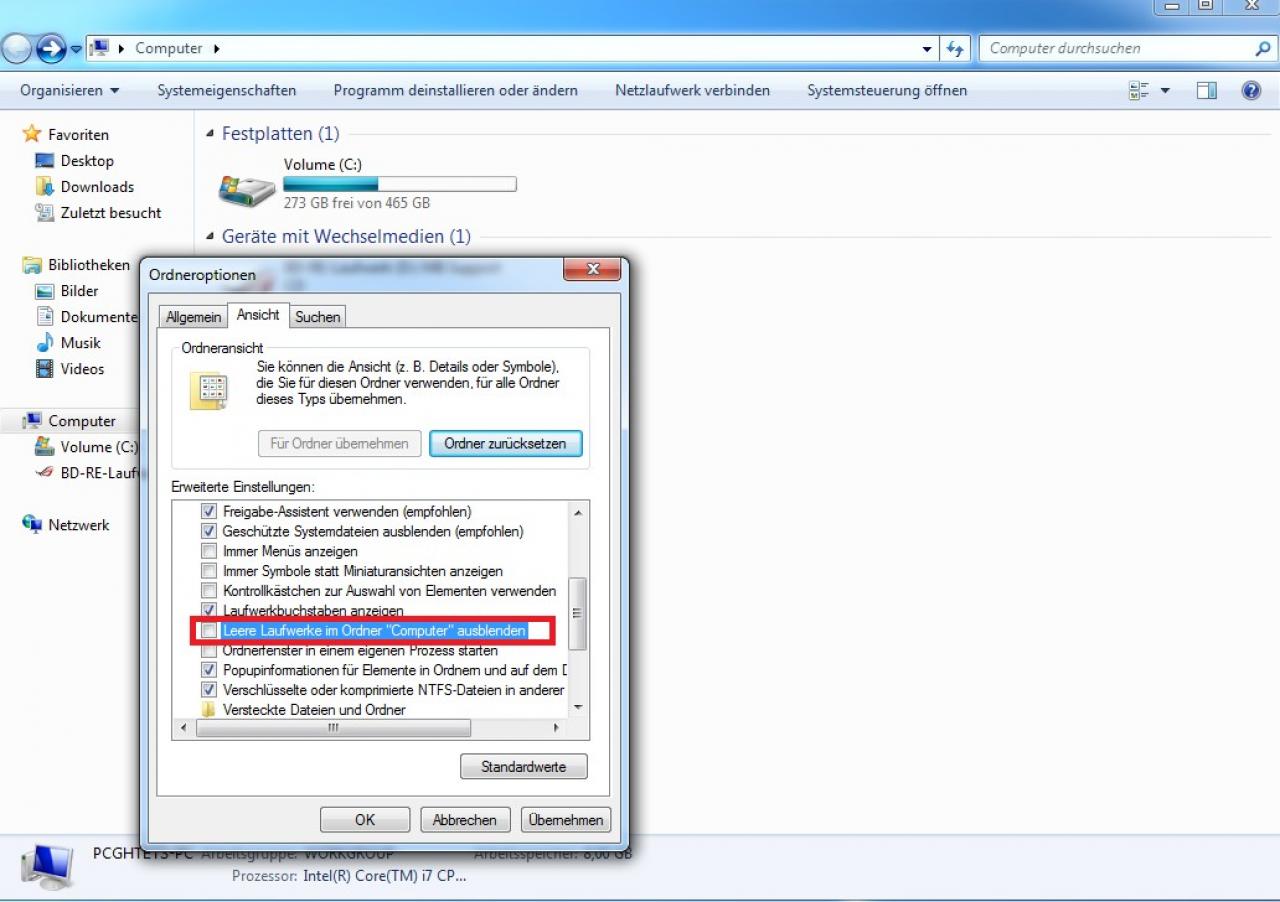
Task: Open recent locations dropdown beside navigation arrows
Action: (76, 49)
